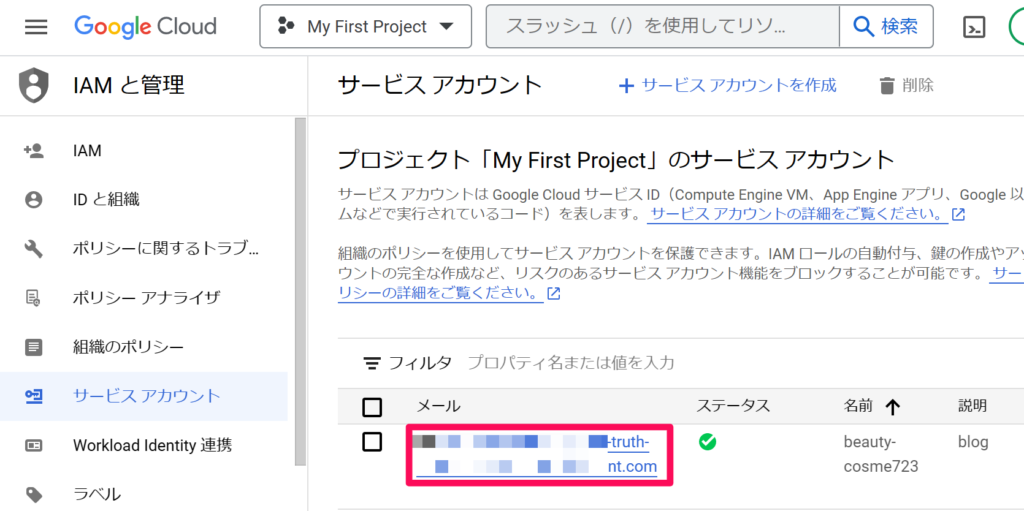Select サービス アカウント in sidebar
Screen dimensions: 1024x511
144,396
